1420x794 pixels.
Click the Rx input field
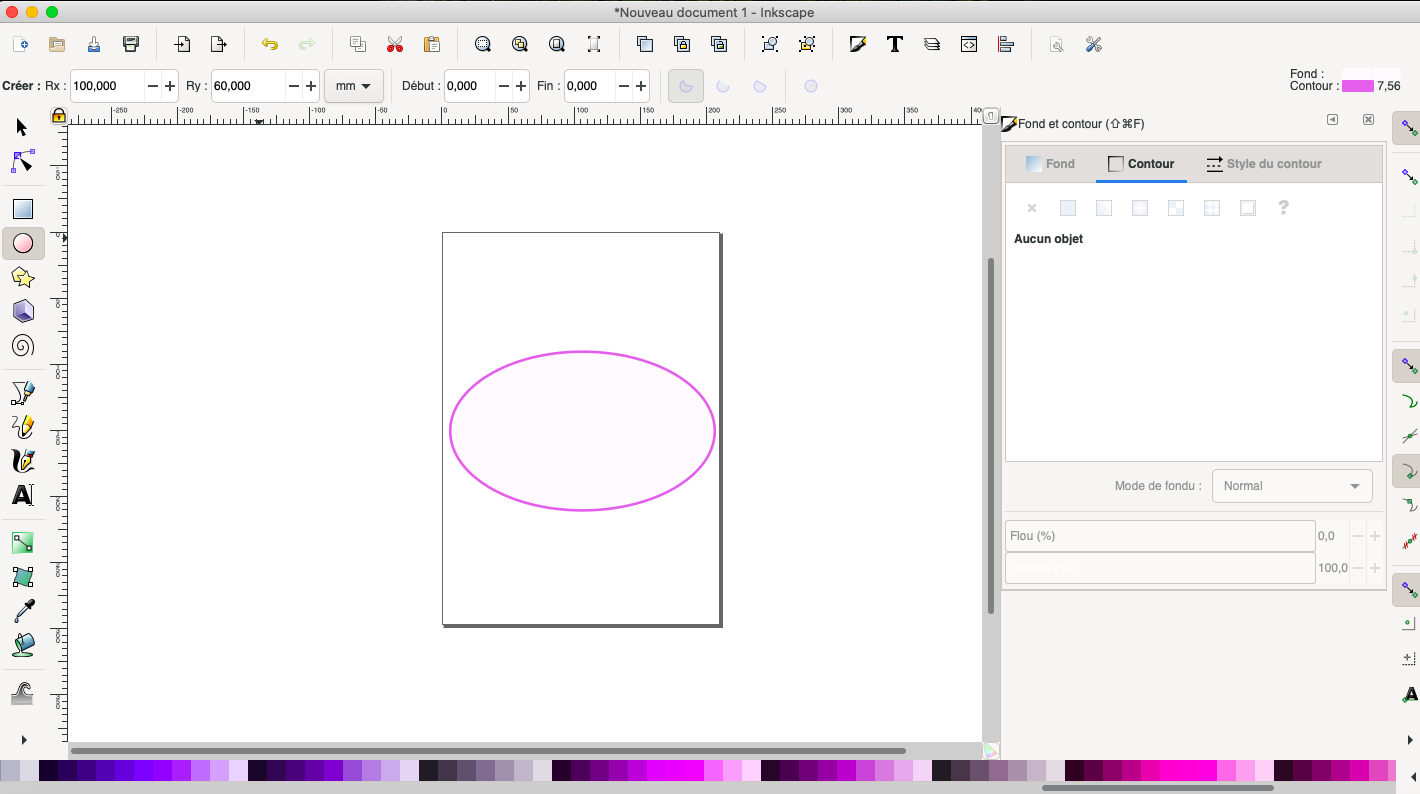(108, 86)
